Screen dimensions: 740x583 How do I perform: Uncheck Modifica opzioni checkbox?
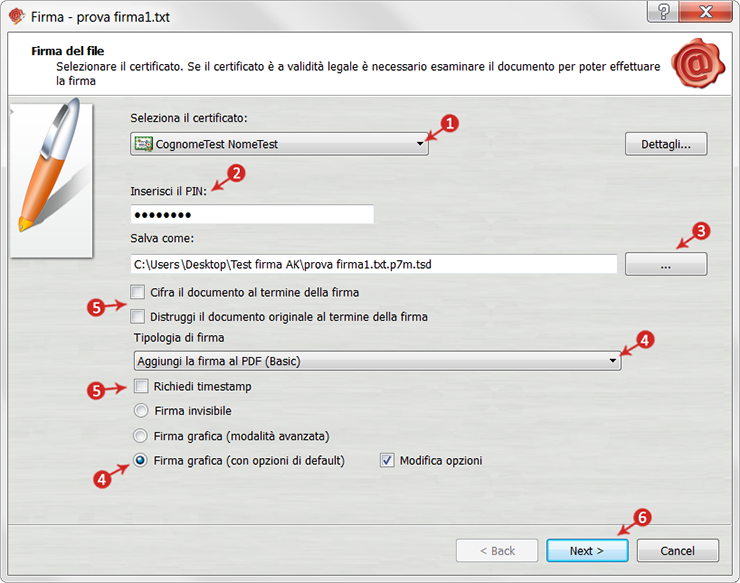387,460
